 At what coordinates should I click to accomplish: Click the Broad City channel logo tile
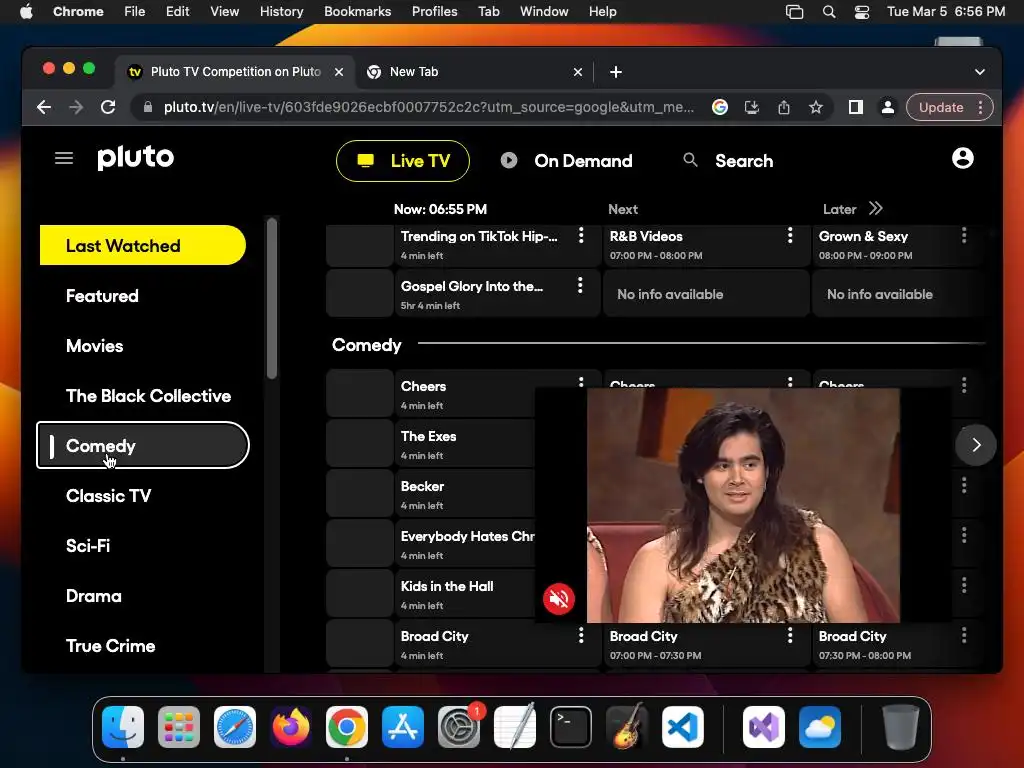(360, 644)
